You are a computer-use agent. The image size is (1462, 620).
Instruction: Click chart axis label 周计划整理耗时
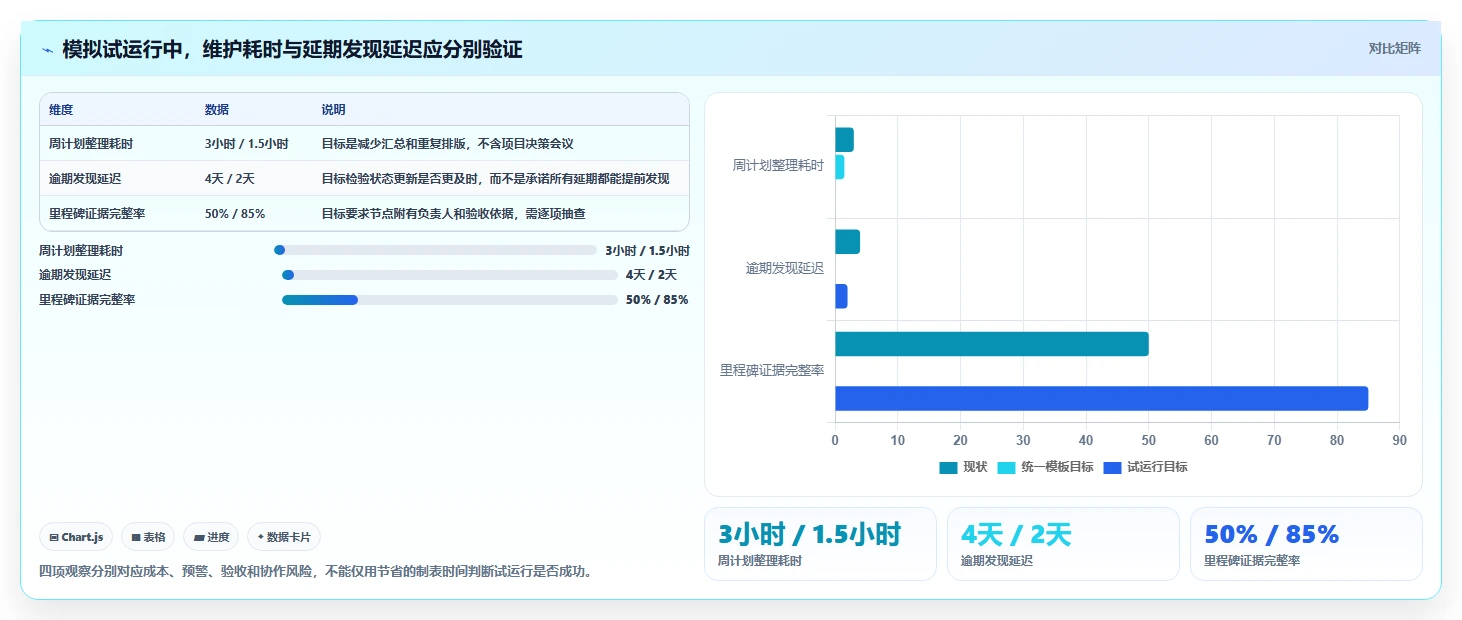coord(778,166)
